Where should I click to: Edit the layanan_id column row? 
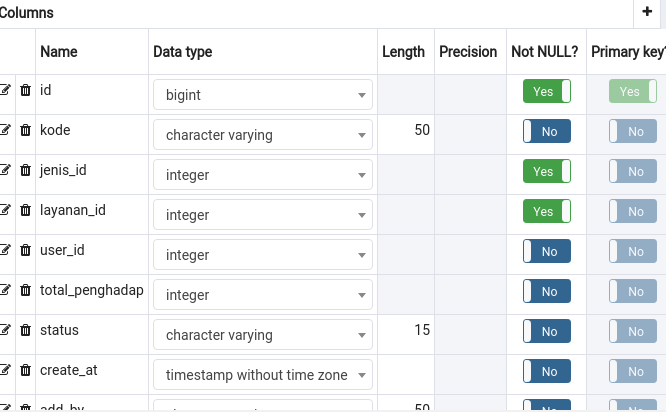(x=5, y=210)
